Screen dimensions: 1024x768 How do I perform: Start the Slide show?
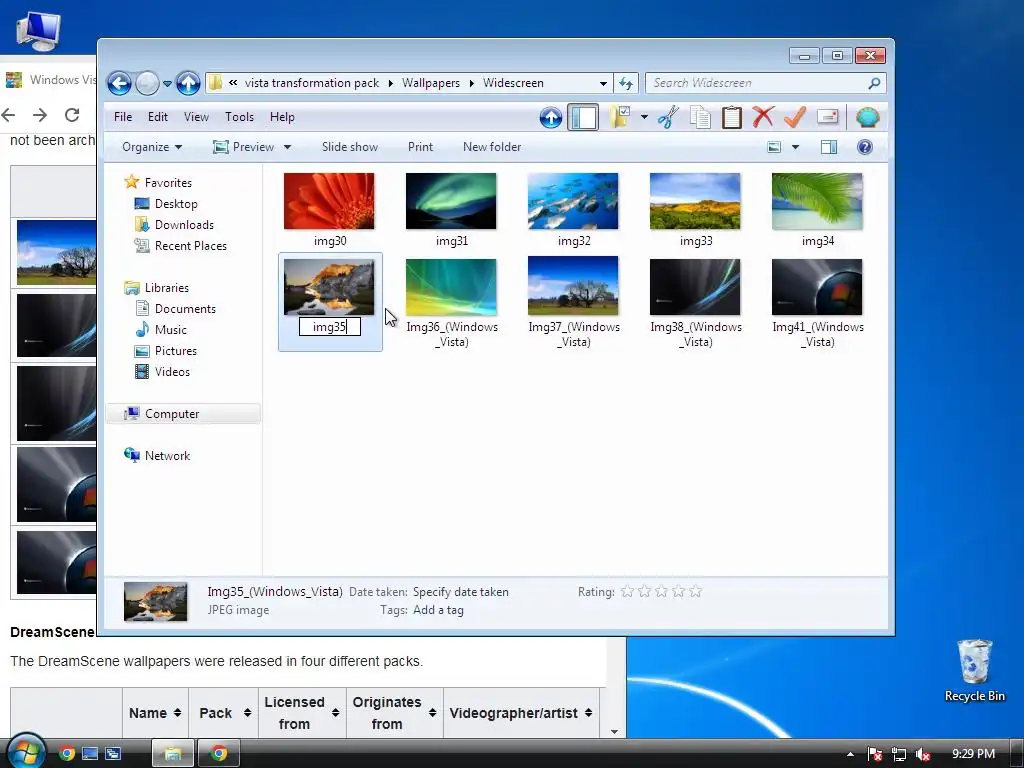coord(349,147)
